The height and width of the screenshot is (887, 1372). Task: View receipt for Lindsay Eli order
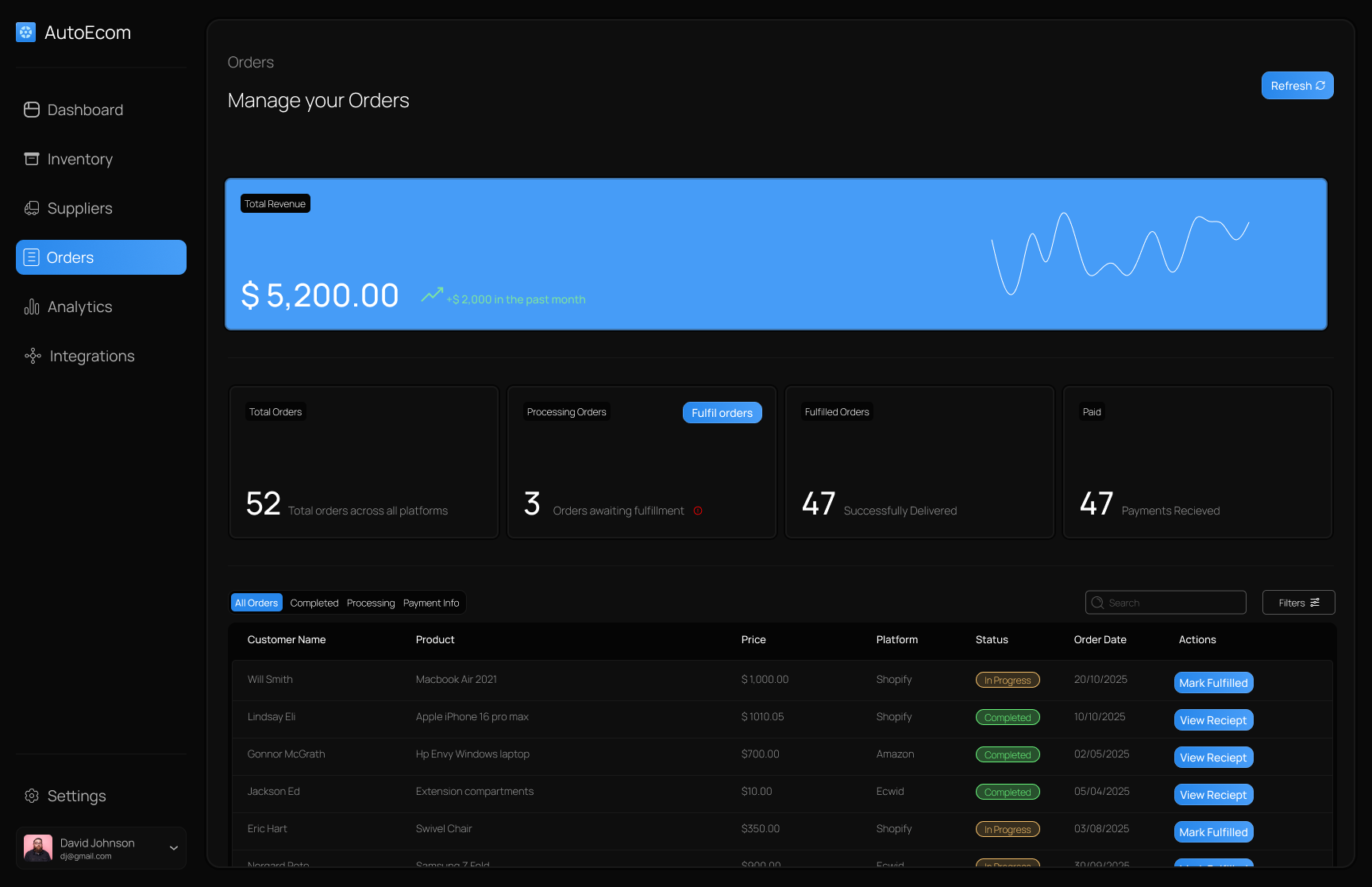(1214, 720)
